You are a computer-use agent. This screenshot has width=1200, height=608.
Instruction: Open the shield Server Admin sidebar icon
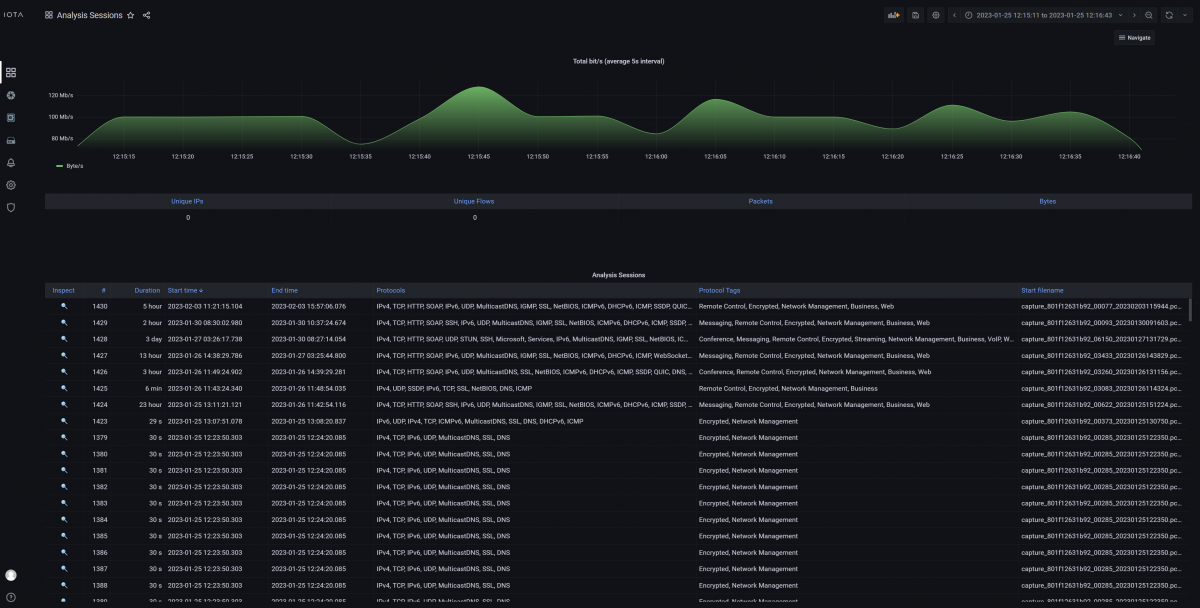point(11,207)
